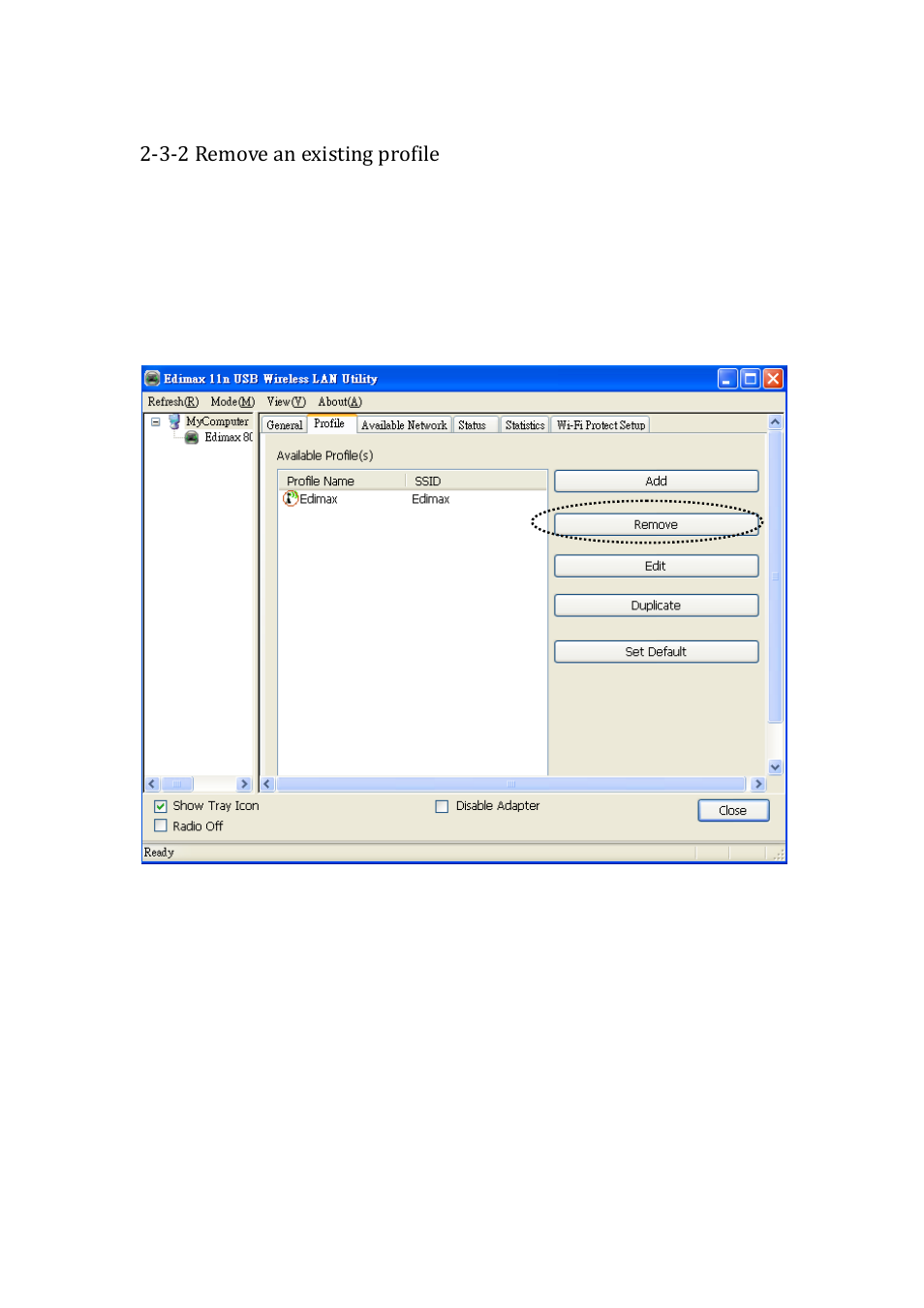Switch to the Available Network tab

[x=404, y=425]
